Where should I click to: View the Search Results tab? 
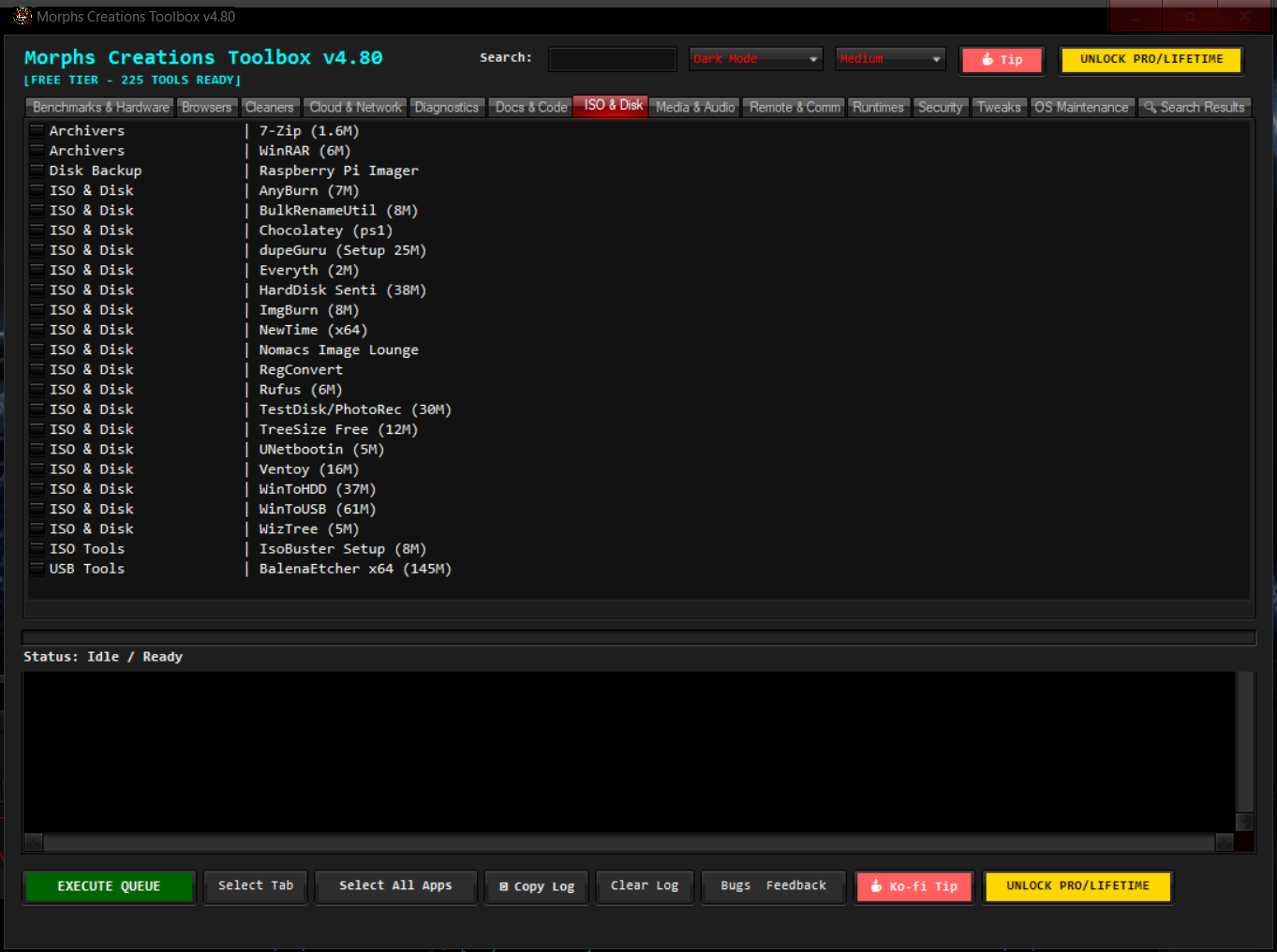1195,108
